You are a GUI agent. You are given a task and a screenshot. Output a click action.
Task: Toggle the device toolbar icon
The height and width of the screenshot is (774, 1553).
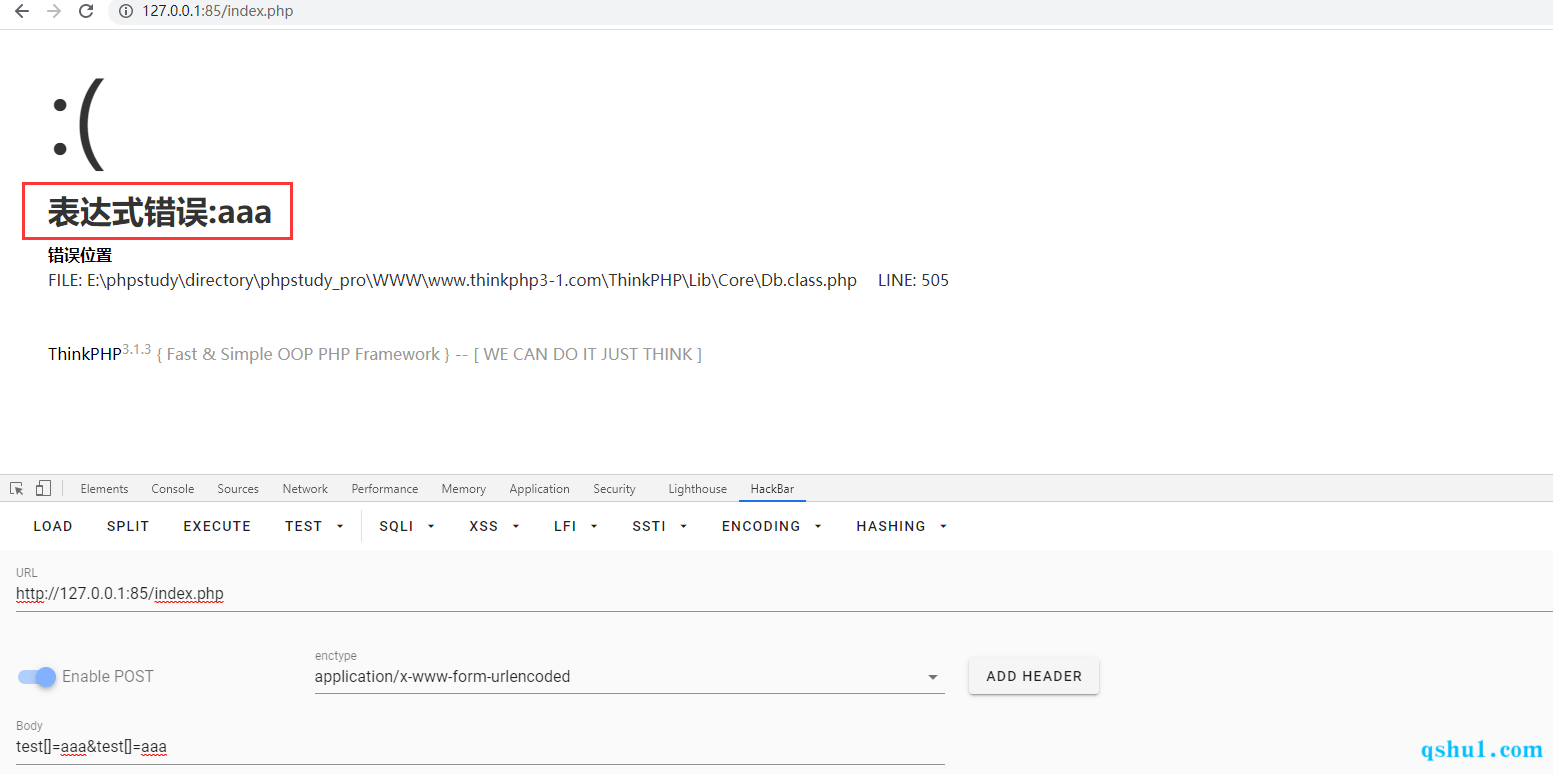tap(43, 489)
